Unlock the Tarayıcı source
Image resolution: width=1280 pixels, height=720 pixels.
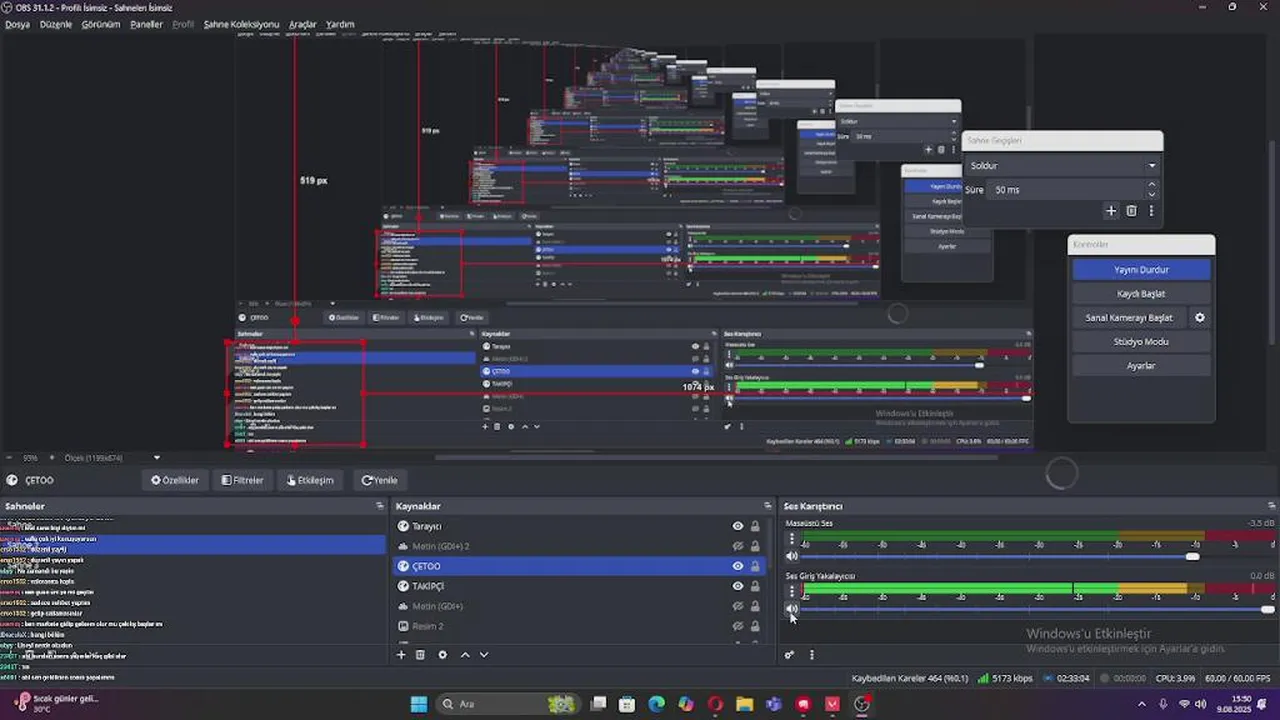coord(755,526)
